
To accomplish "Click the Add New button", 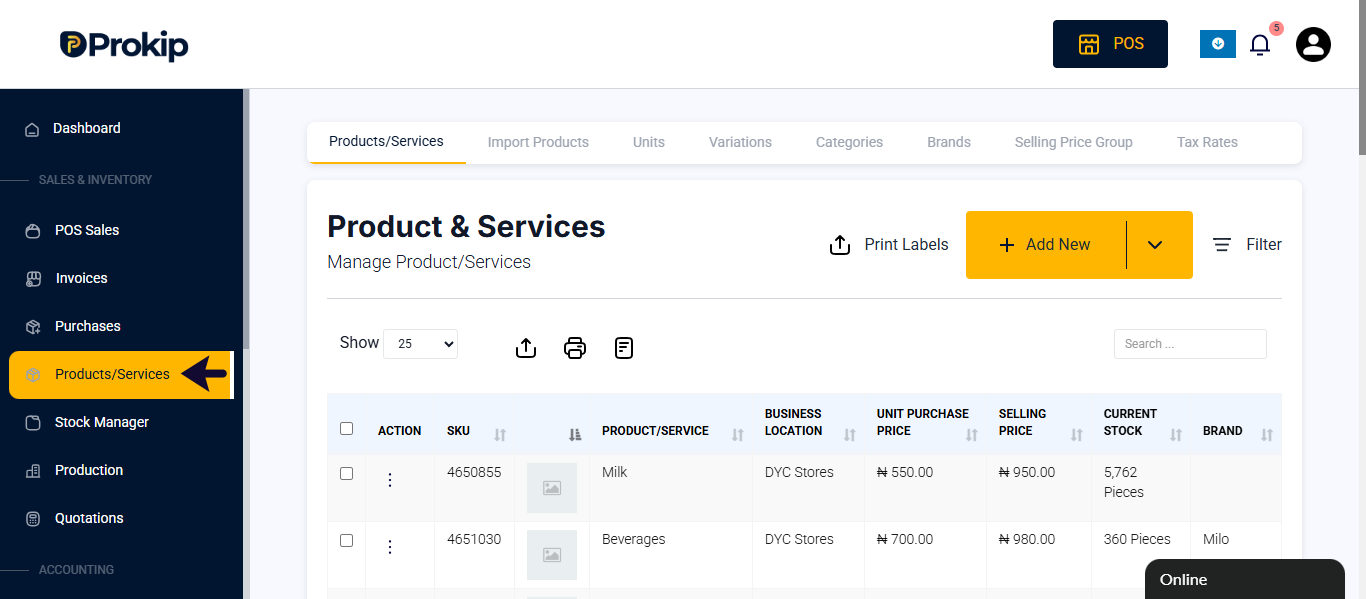I will coord(1046,245).
